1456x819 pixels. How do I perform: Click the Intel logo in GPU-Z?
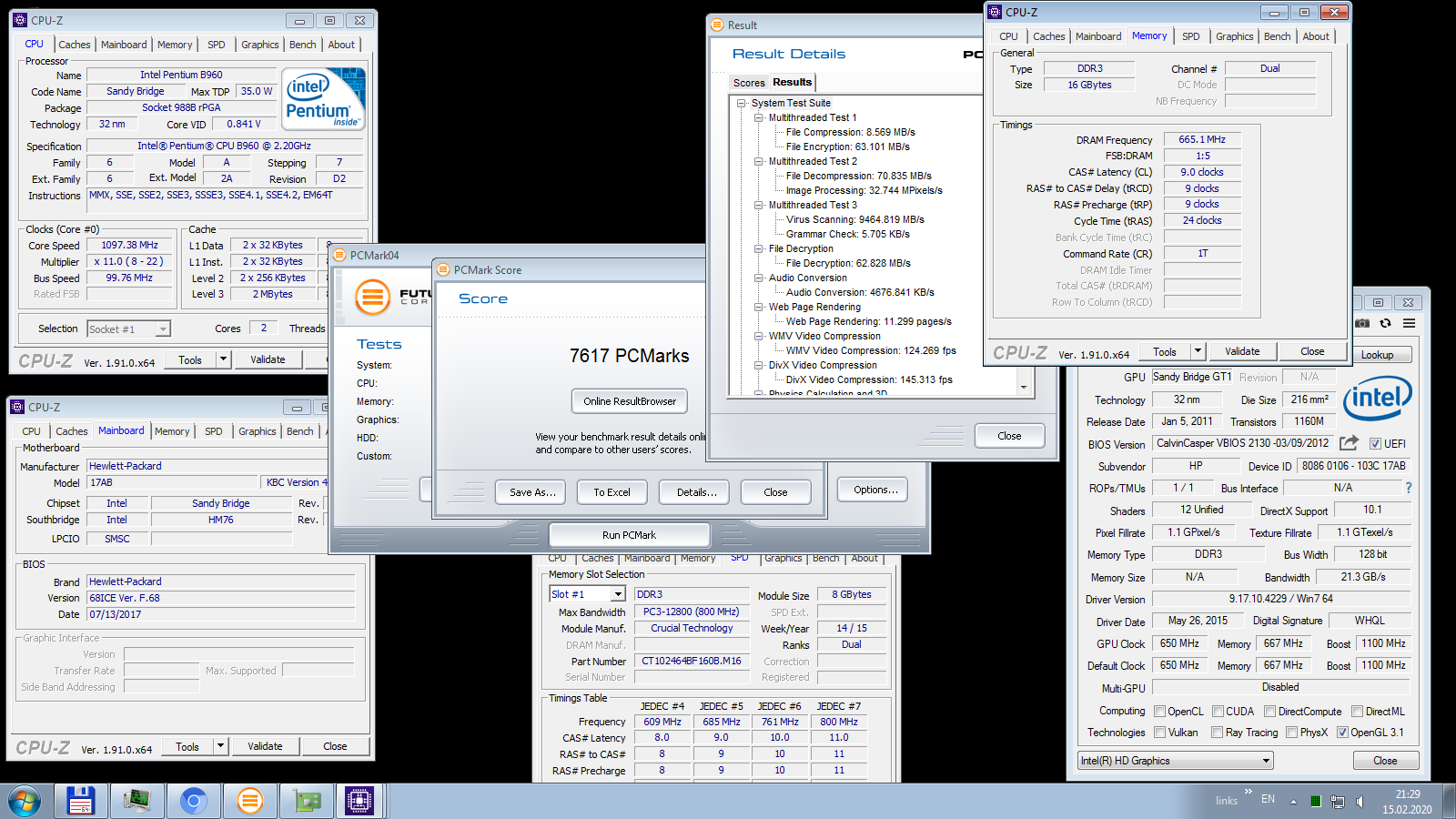click(1378, 398)
